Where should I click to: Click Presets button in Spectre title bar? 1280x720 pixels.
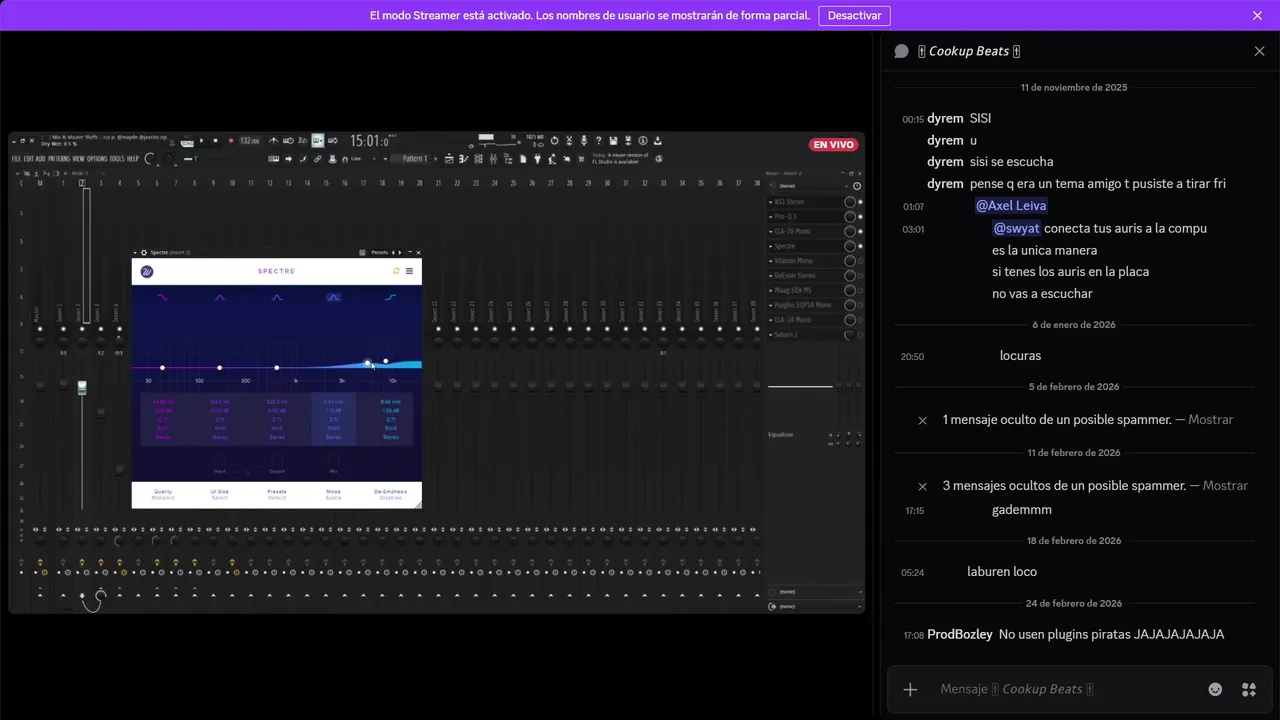(380, 253)
